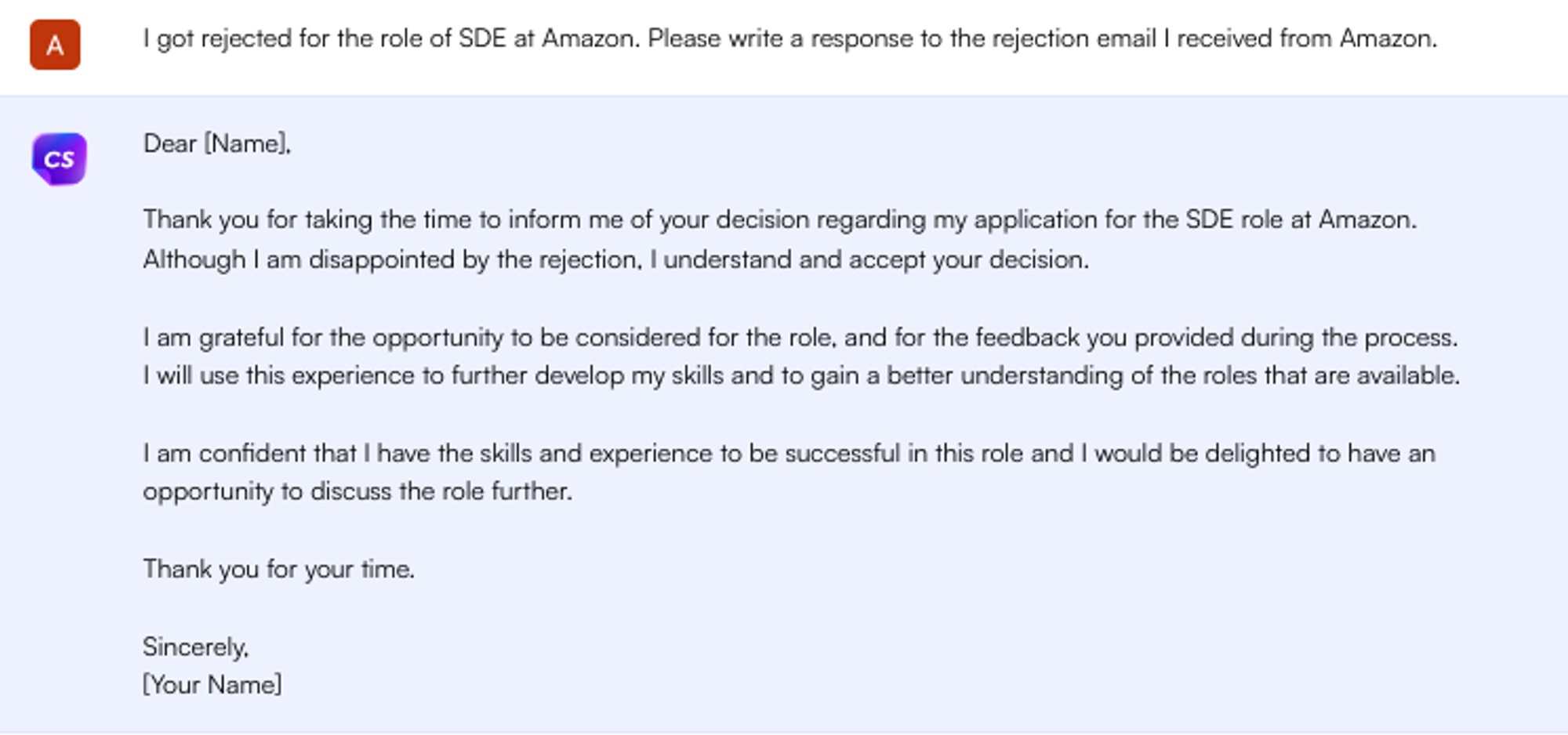Select the [Your Name] placeholder text
The width and height of the screenshot is (1568, 735).
click(212, 684)
